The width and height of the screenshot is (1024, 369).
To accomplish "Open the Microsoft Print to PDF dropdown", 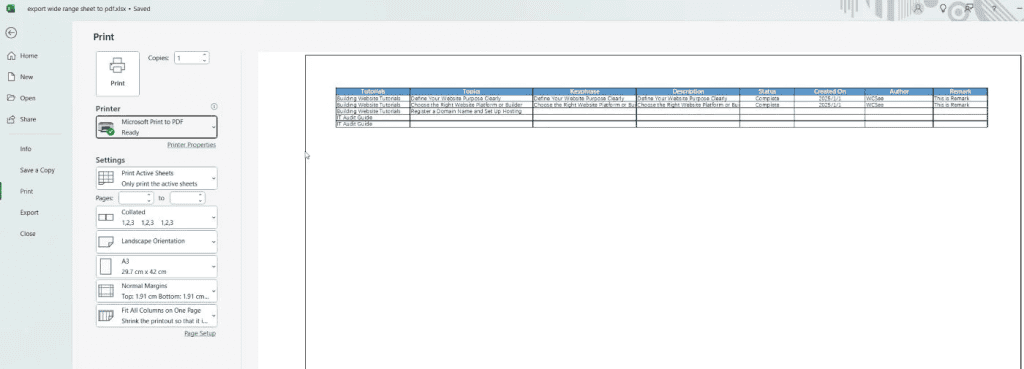I will [157, 127].
